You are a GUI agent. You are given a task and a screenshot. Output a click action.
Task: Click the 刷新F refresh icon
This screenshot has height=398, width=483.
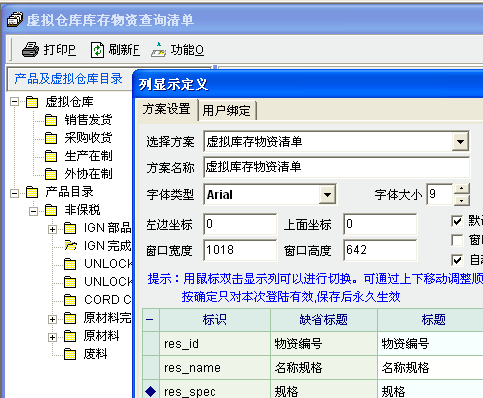[97, 50]
